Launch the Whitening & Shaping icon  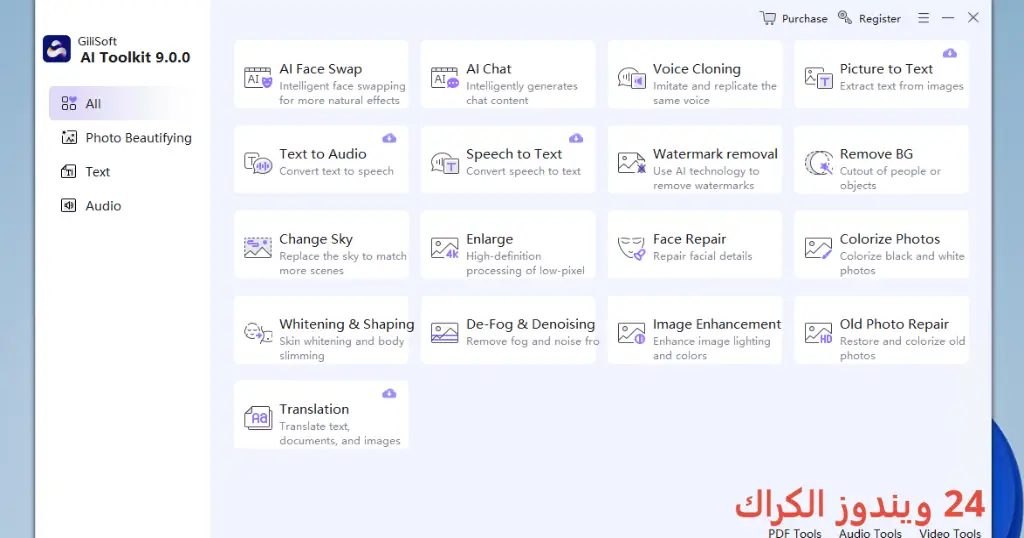point(258,333)
